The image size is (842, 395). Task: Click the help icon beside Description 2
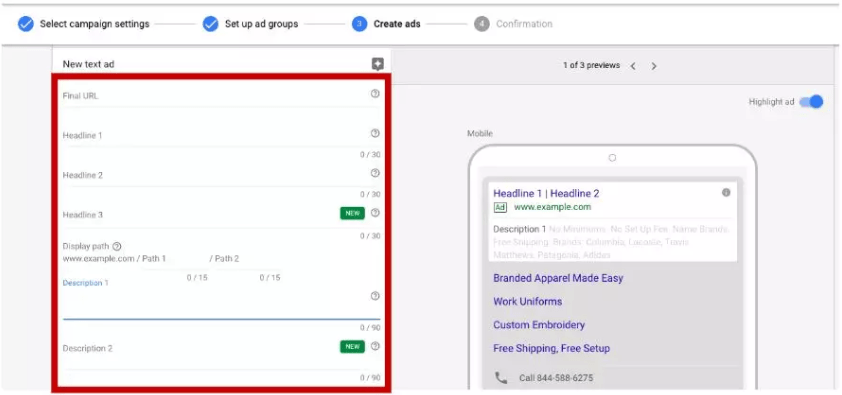(x=375, y=346)
